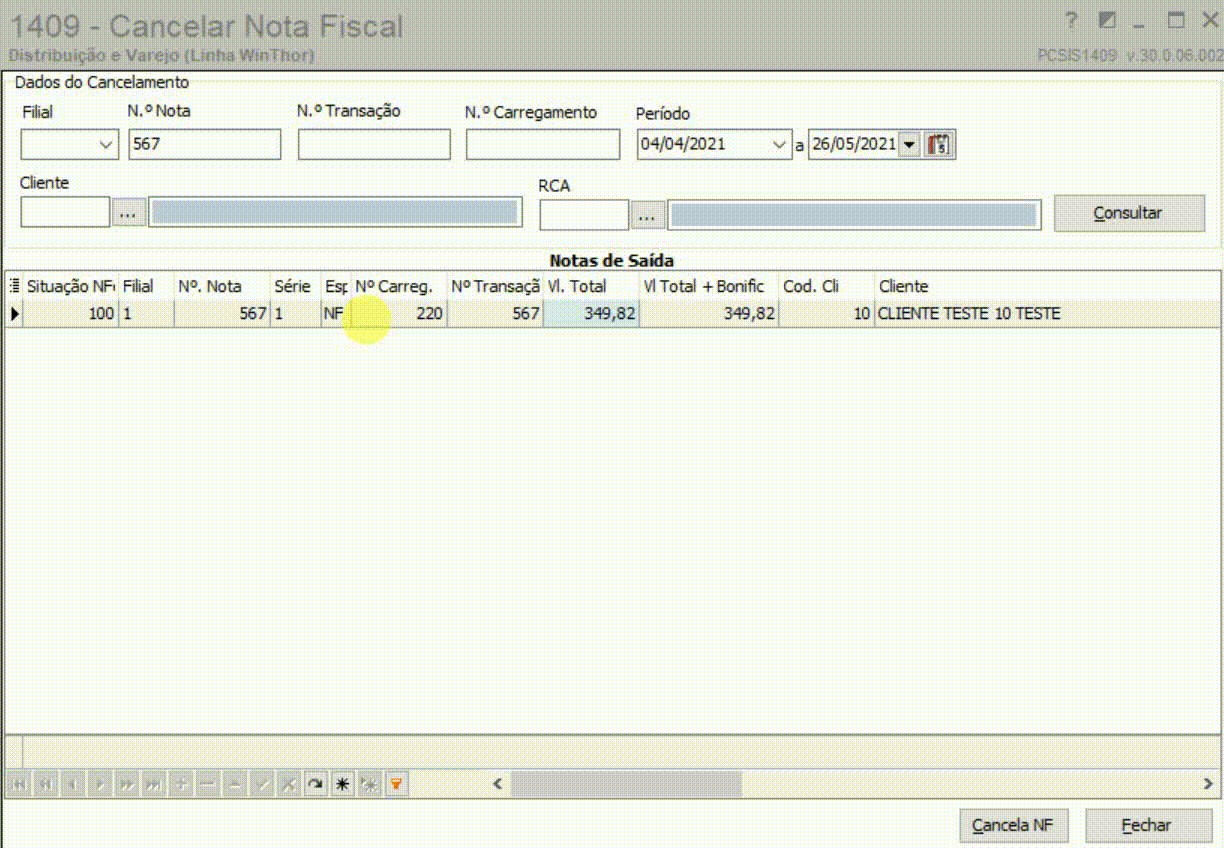The height and width of the screenshot is (848, 1224).
Task: Click the refresh curved arrow icon
Action: 315,784
